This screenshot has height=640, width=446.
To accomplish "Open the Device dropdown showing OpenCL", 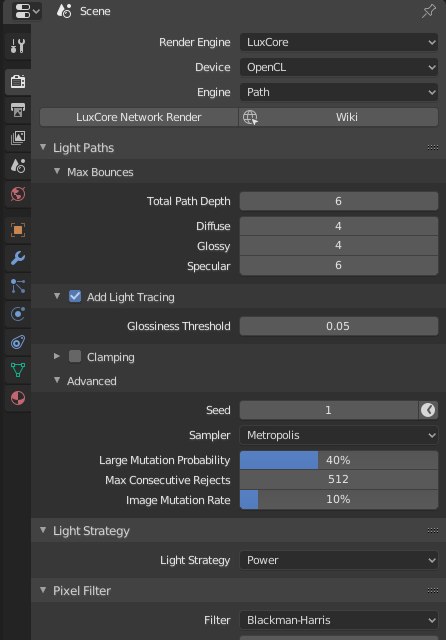I will click(339, 67).
